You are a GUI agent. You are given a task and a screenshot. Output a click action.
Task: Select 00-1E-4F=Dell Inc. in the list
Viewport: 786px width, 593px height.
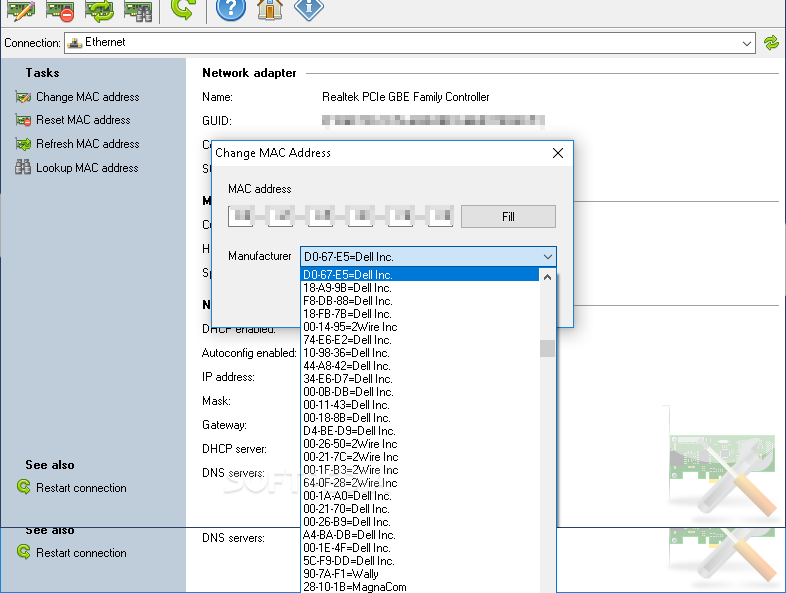[x=420, y=548]
